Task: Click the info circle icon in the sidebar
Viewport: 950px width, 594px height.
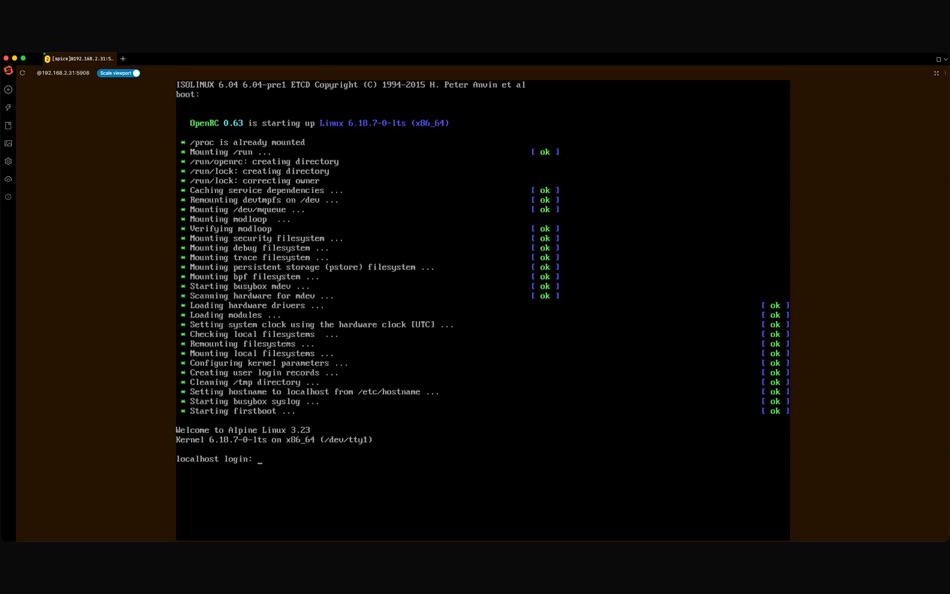Action: pyautogui.click(x=8, y=197)
